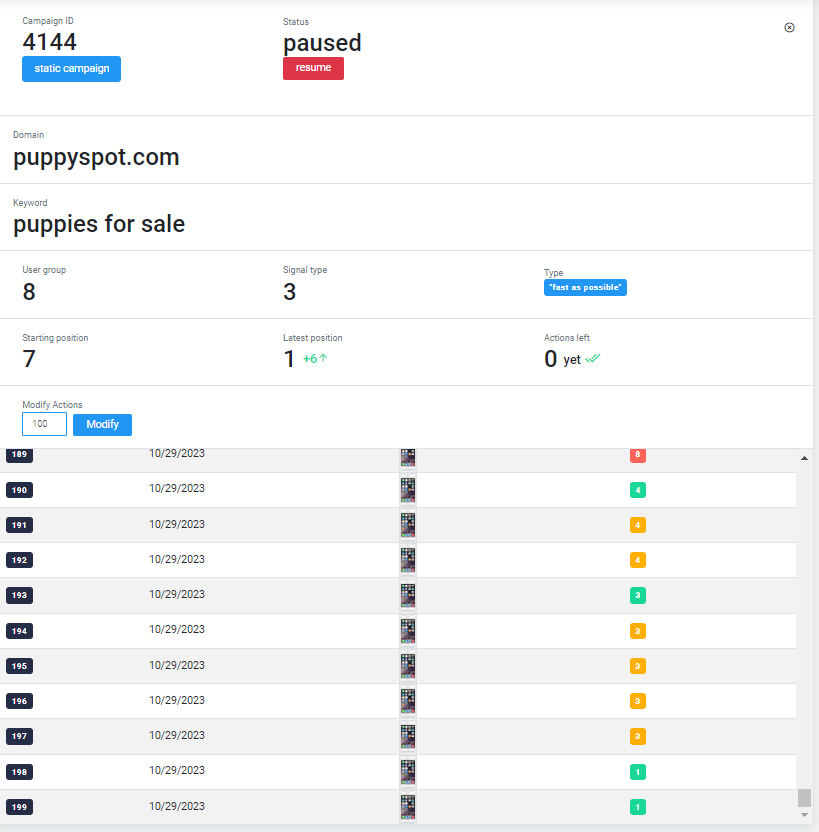Select the User group value 8
The image size is (819, 832).
(x=29, y=292)
